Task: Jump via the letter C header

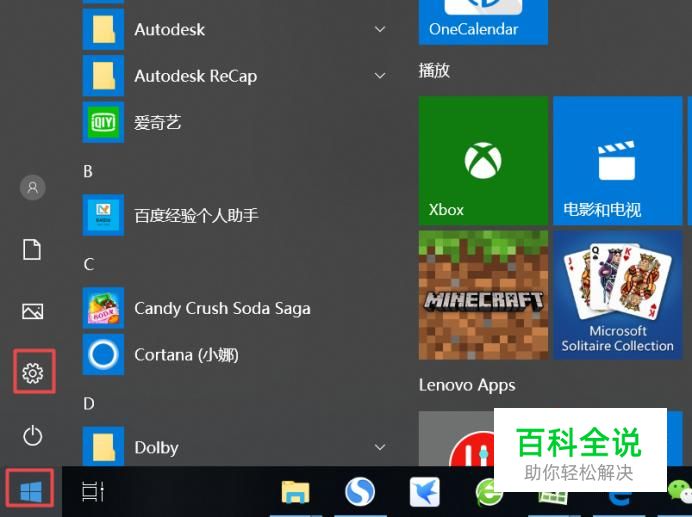Action: point(88,264)
